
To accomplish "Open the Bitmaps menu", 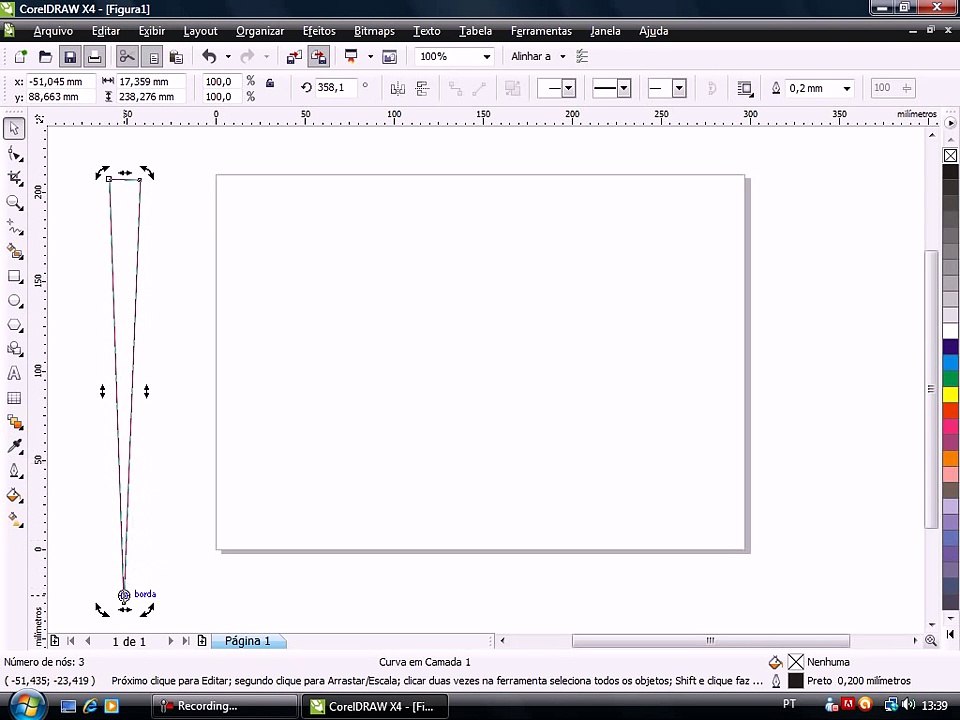I will [374, 31].
